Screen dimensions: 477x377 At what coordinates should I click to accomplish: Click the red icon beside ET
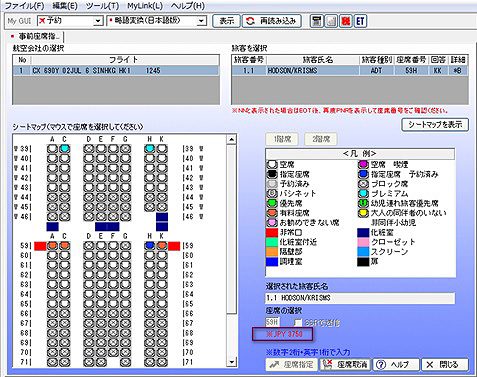click(346, 21)
